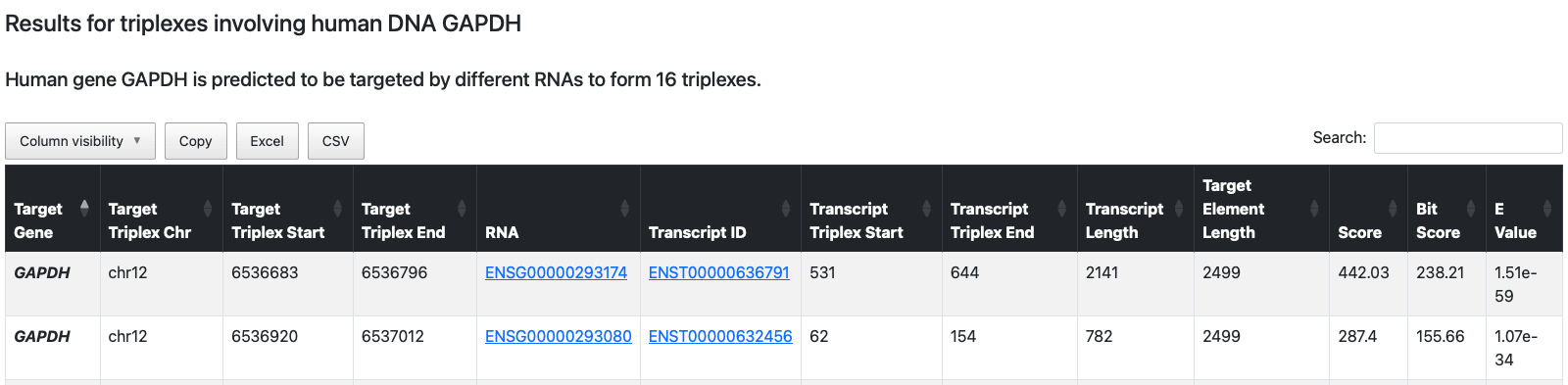The width and height of the screenshot is (1568, 385).
Task: Open transcript ENST00000632456 link
Action: click(720, 336)
